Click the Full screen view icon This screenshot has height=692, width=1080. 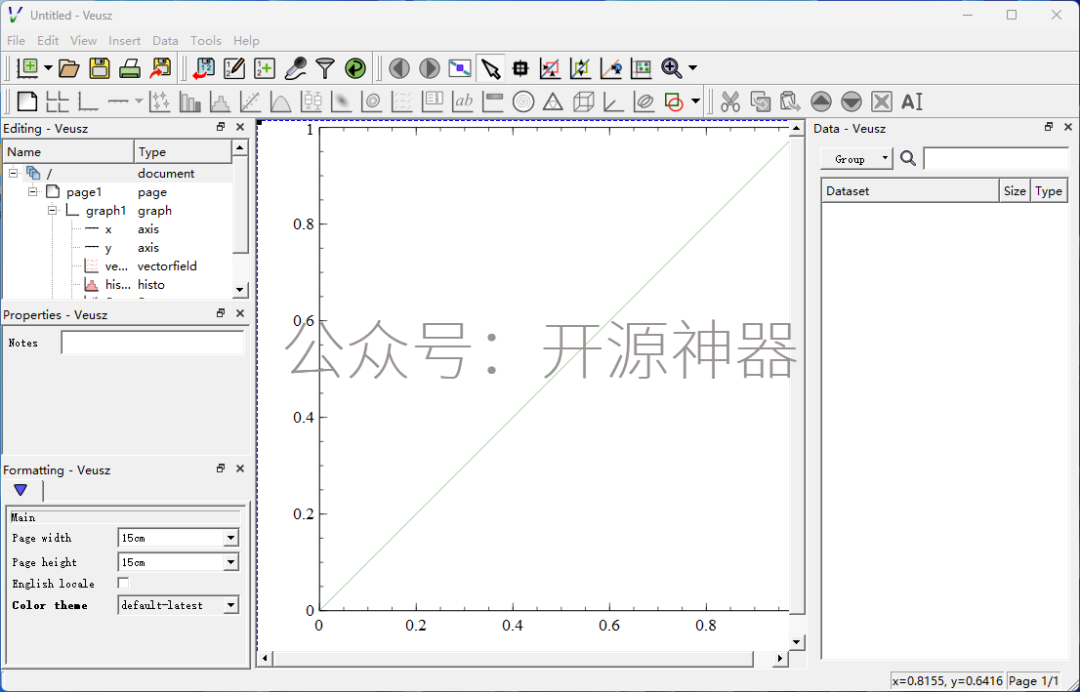460,67
